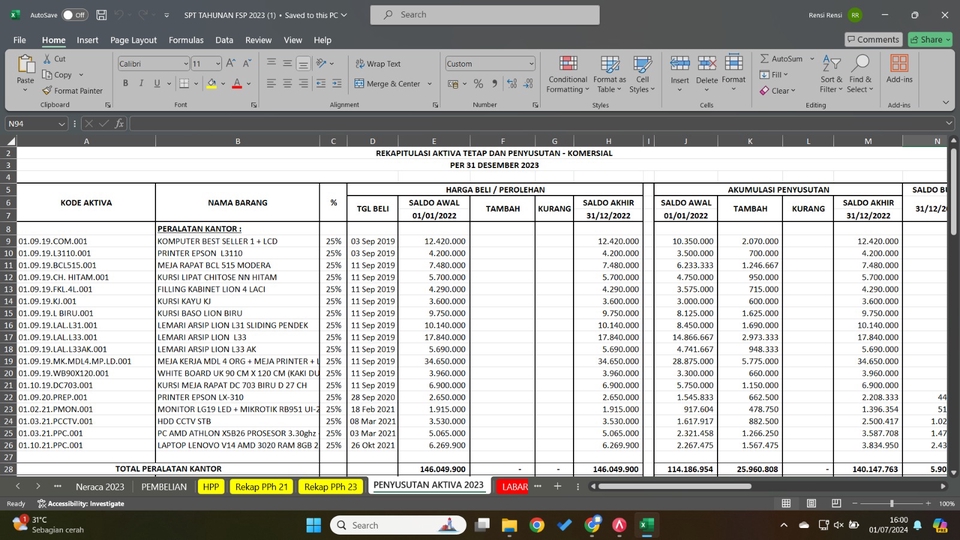Toggle Underline formatting
The image size is (960, 540).
pos(157,83)
